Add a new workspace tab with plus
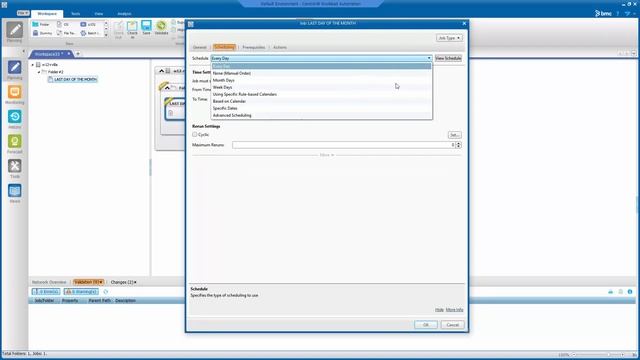 point(78,53)
